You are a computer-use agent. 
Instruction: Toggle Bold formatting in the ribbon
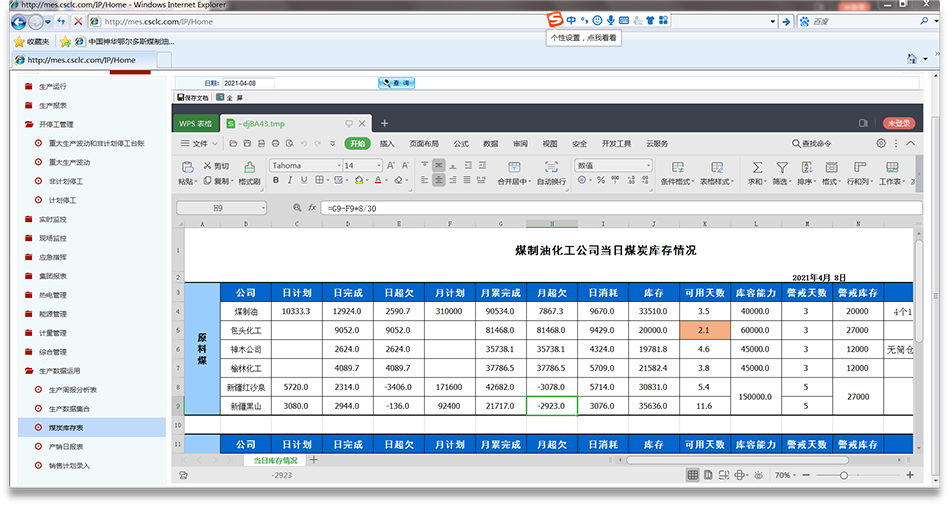[276, 180]
